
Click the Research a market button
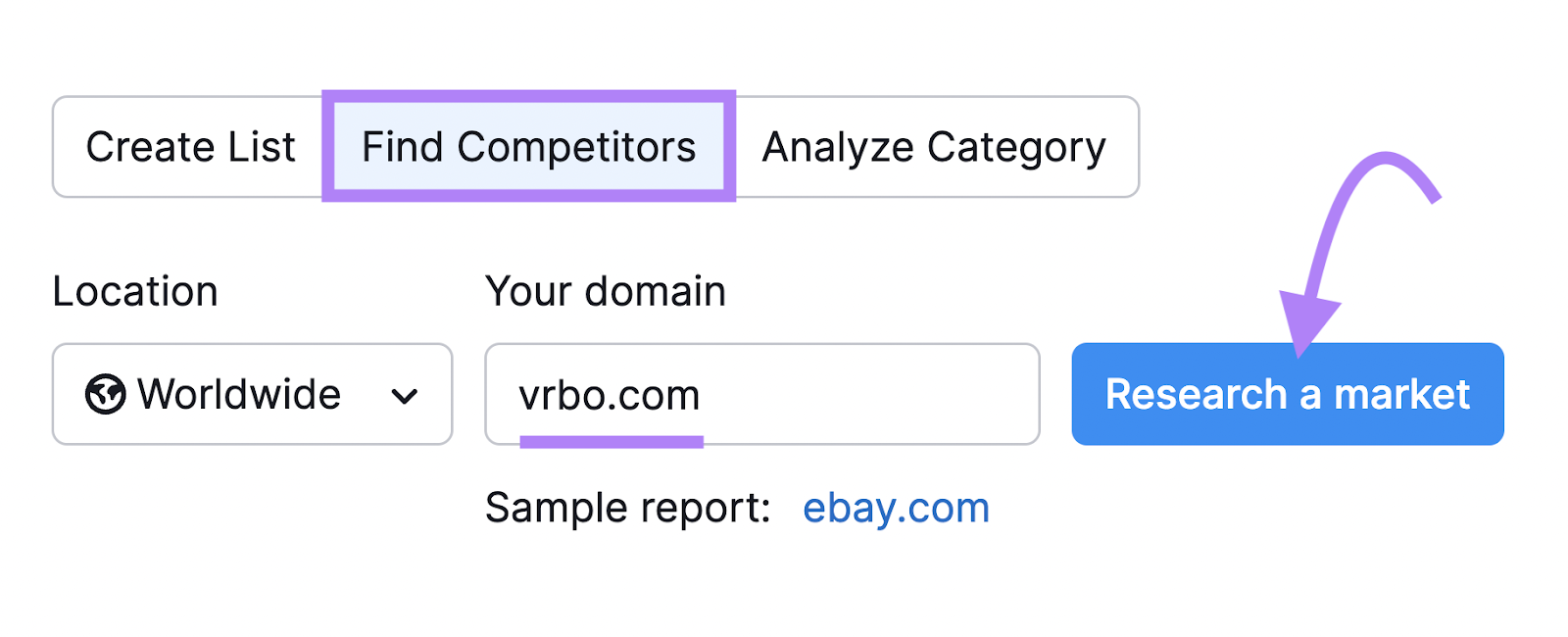(1287, 394)
